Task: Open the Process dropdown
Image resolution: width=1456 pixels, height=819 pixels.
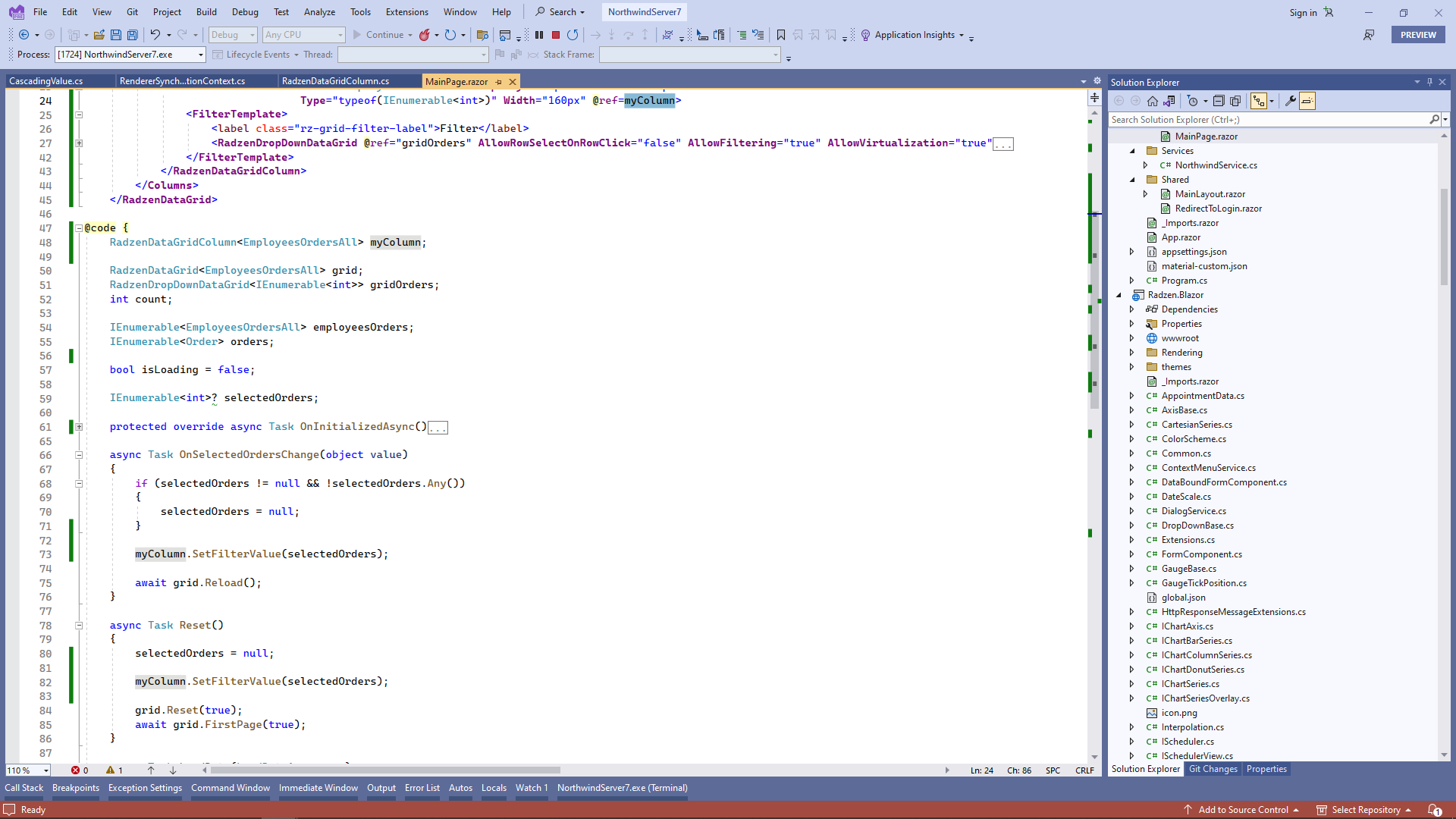Action: click(x=201, y=55)
